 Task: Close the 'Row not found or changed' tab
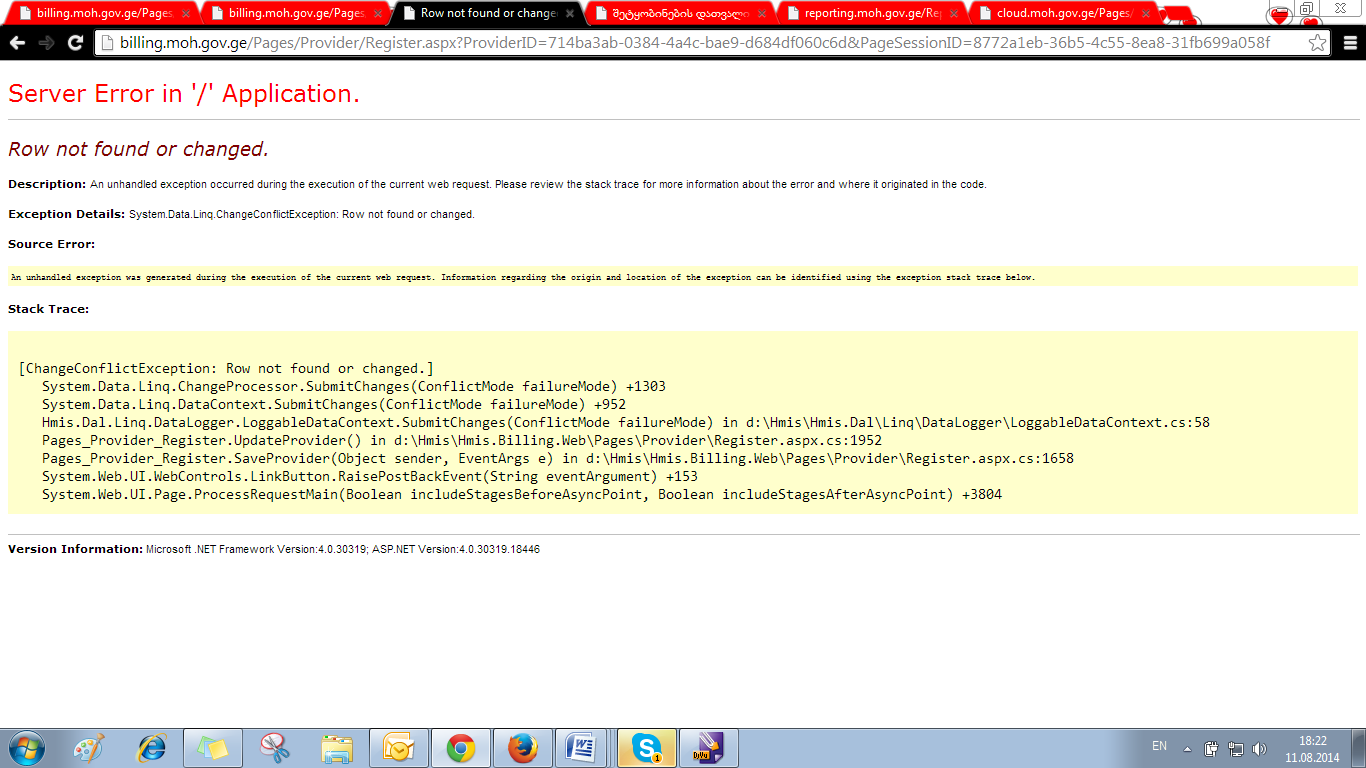(x=570, y=14)
